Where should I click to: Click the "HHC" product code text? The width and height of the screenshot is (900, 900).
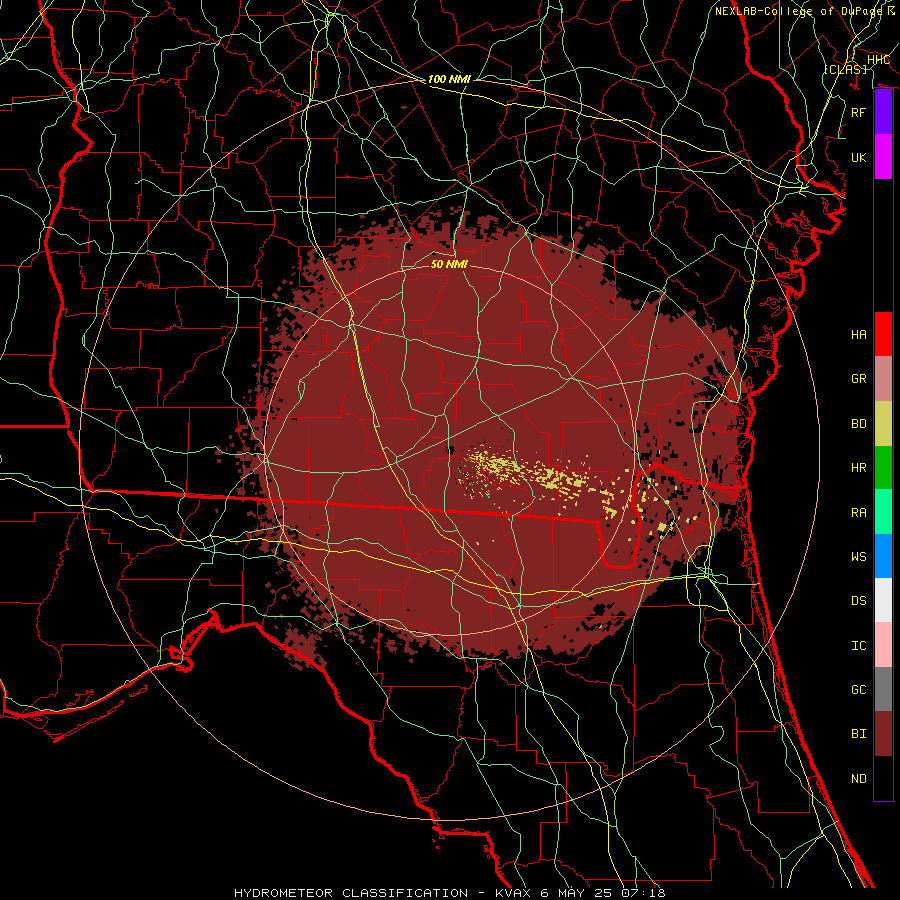878,59
